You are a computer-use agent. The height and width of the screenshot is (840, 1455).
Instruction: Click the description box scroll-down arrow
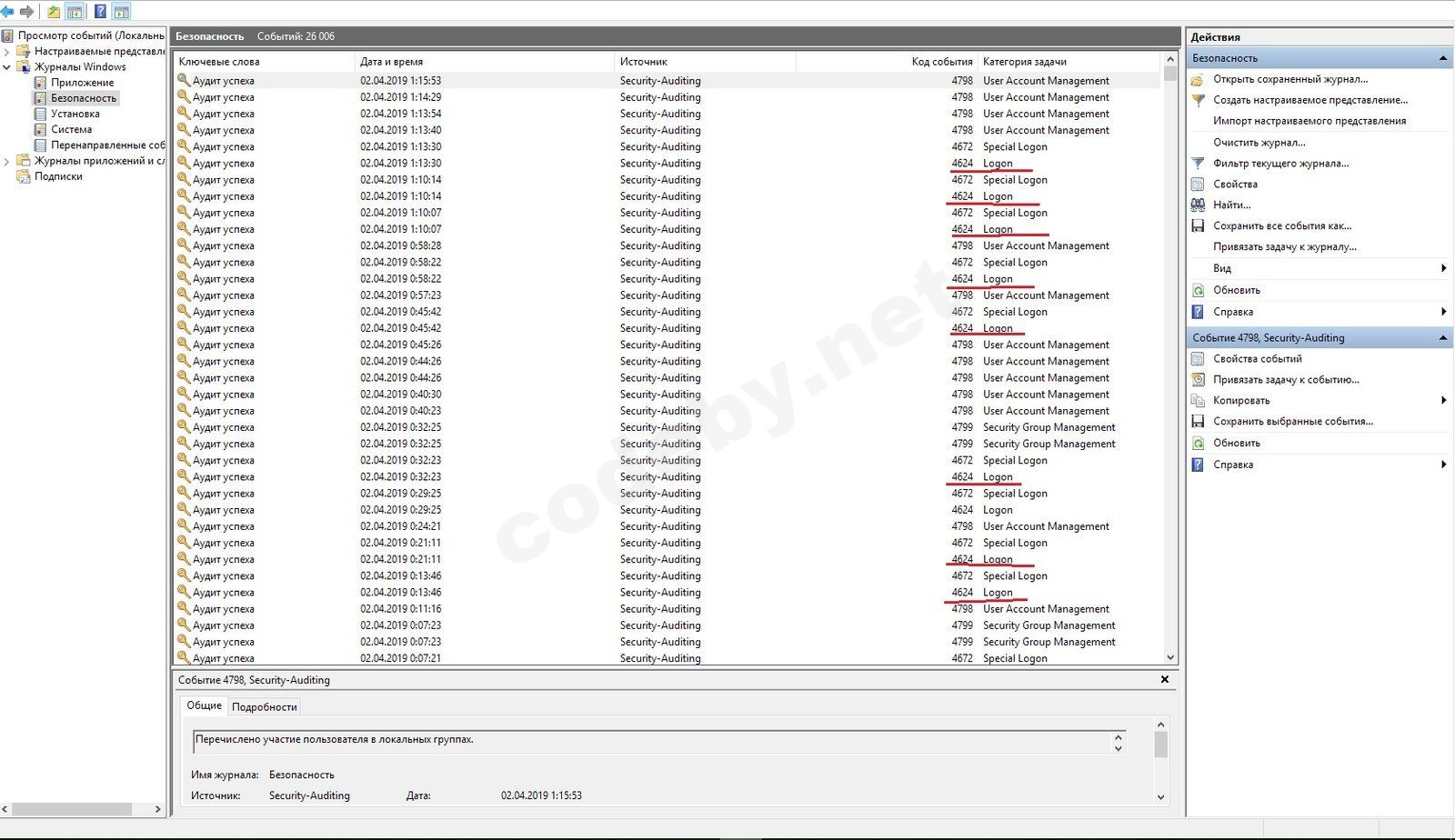click(x=1119, y=747)
